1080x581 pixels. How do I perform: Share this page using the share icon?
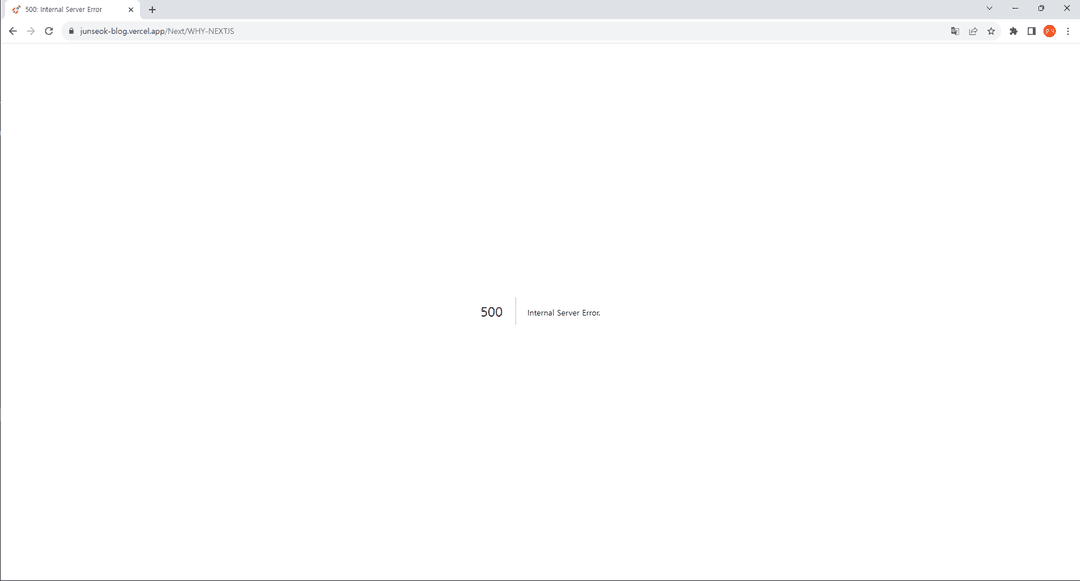point(973,31)
